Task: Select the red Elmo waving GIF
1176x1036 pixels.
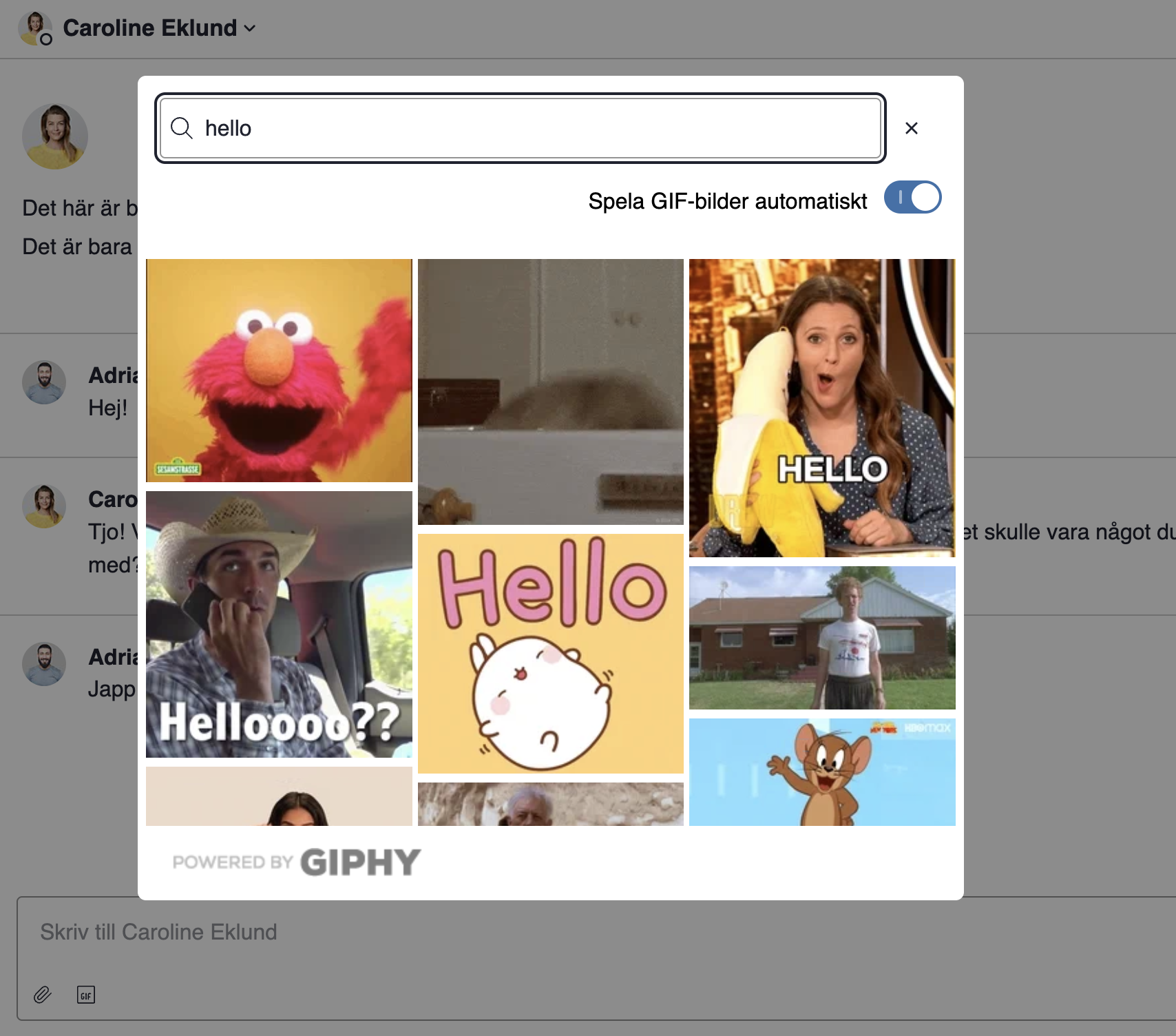Action: [279, 371]
